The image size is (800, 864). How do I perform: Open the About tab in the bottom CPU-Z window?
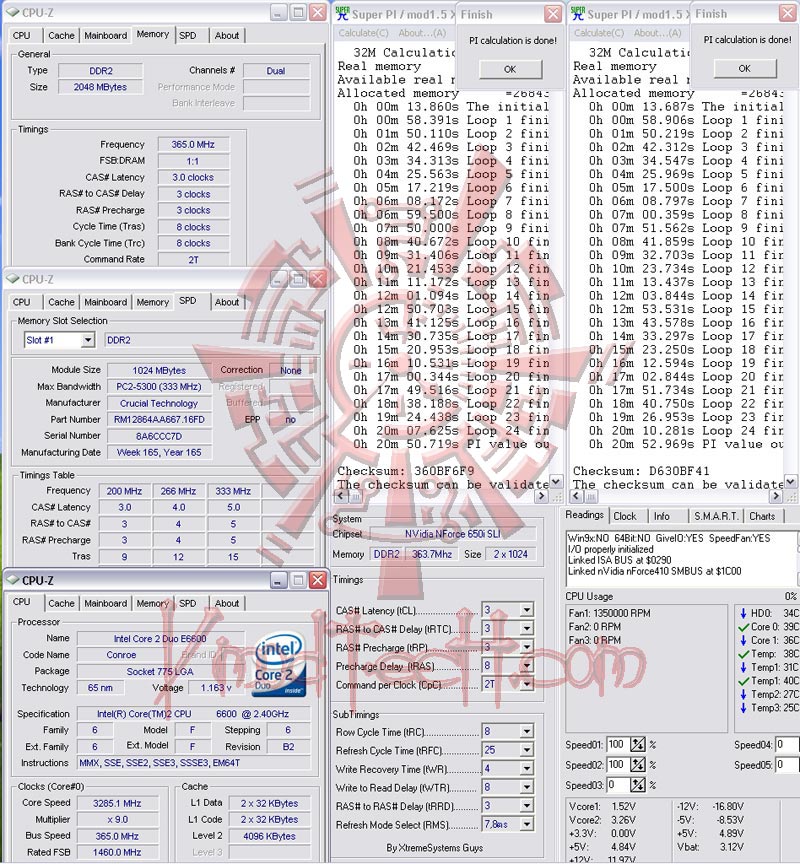pyautogui.click(x=227, y=603)
